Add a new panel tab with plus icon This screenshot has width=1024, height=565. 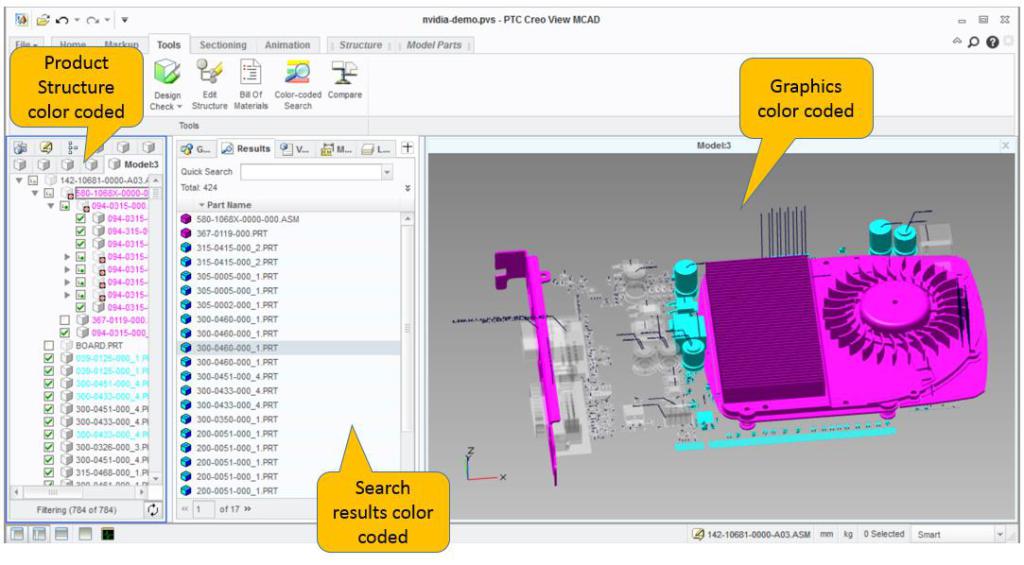click(x=407, y=148)
